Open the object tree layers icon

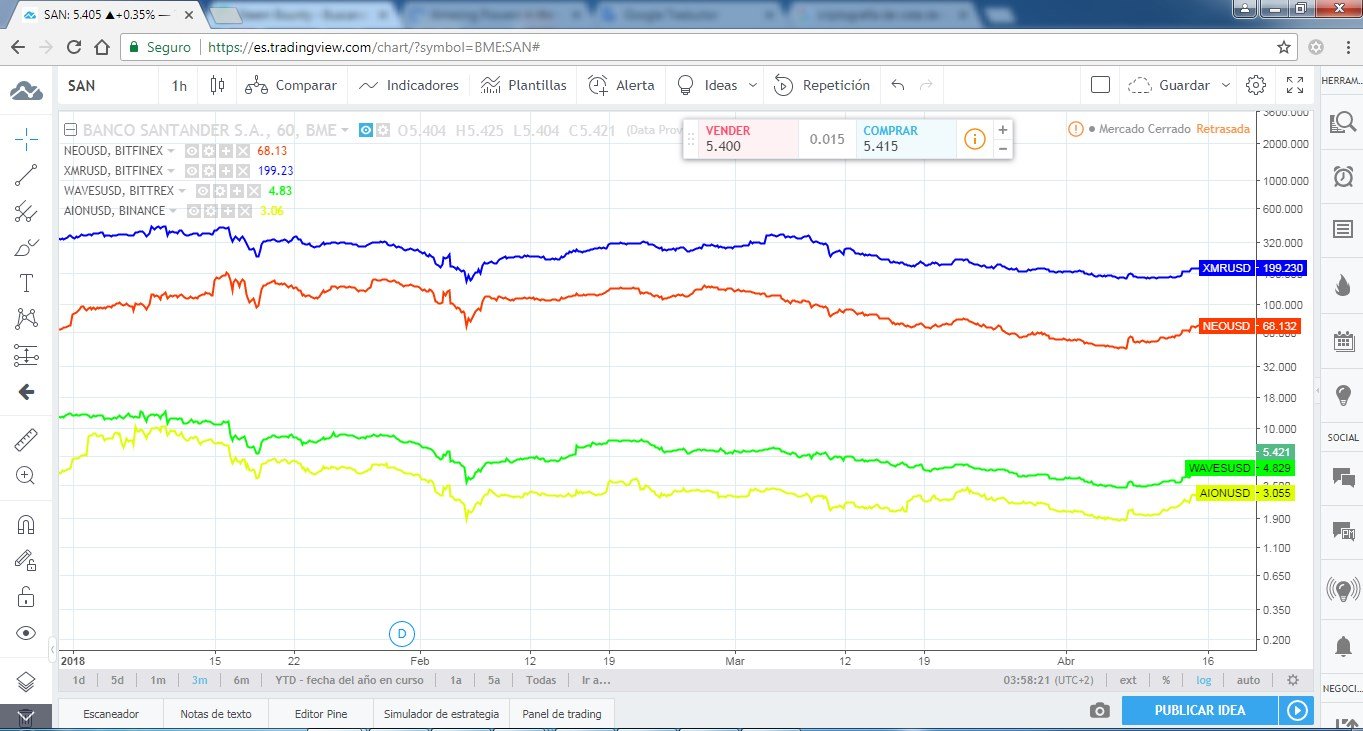26,683
